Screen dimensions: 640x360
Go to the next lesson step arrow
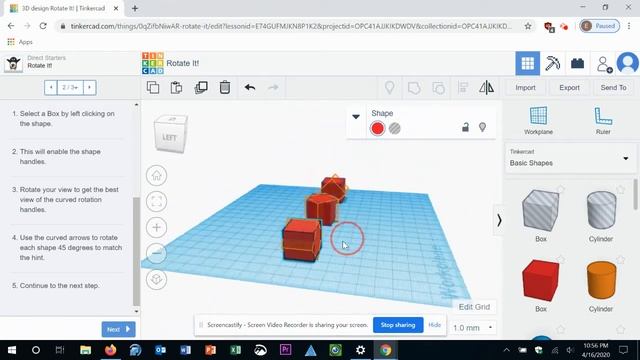(x=89, y=87)
